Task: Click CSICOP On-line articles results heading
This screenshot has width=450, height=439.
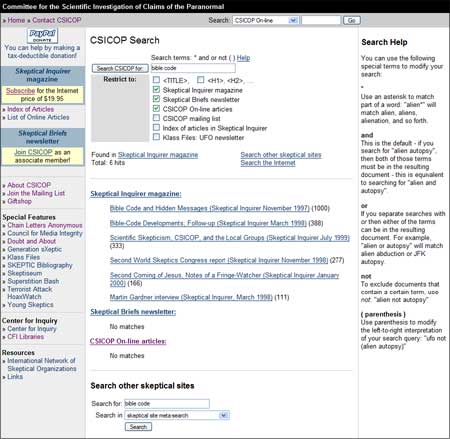Action: coord(128,341)
